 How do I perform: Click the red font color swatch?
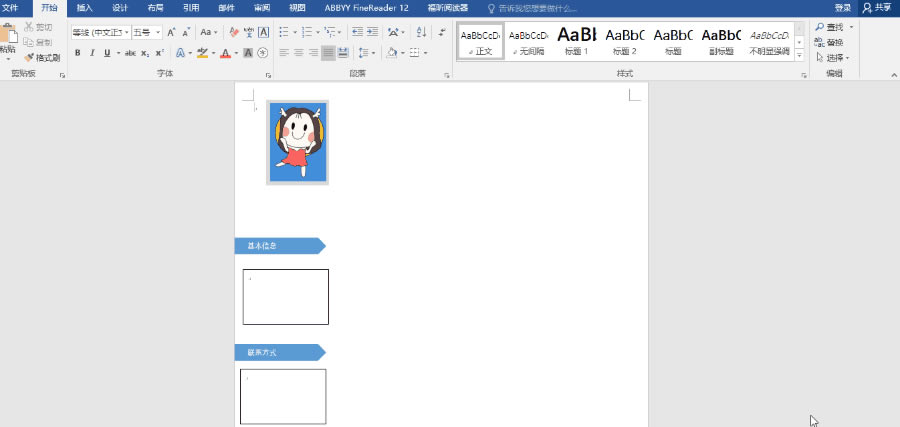coord(225,53)
